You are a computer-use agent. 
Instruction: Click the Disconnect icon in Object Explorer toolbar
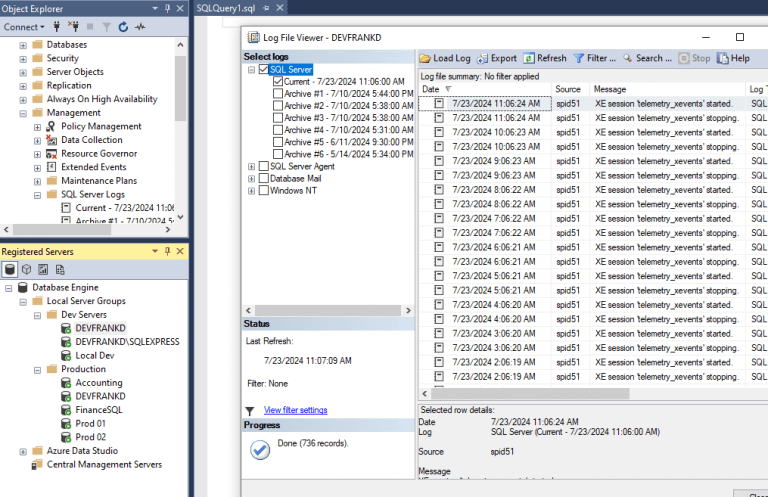pos(73,27)
